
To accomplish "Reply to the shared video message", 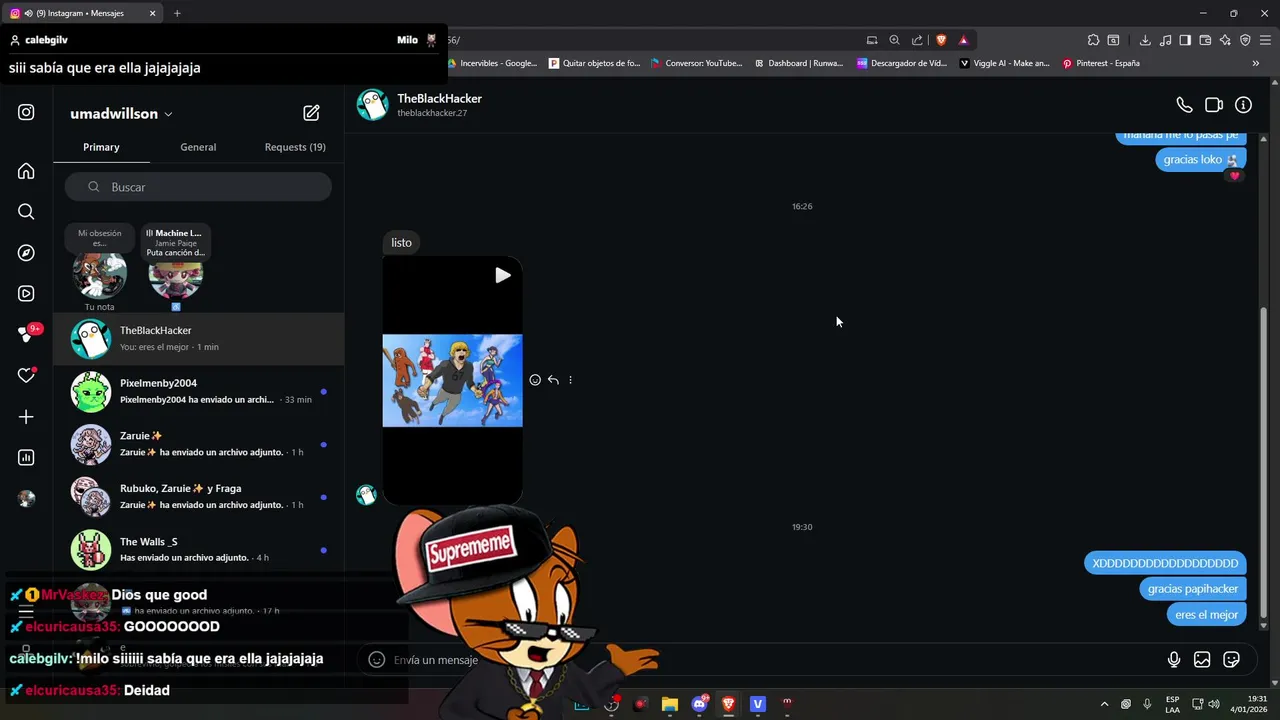I will (553, 380).
